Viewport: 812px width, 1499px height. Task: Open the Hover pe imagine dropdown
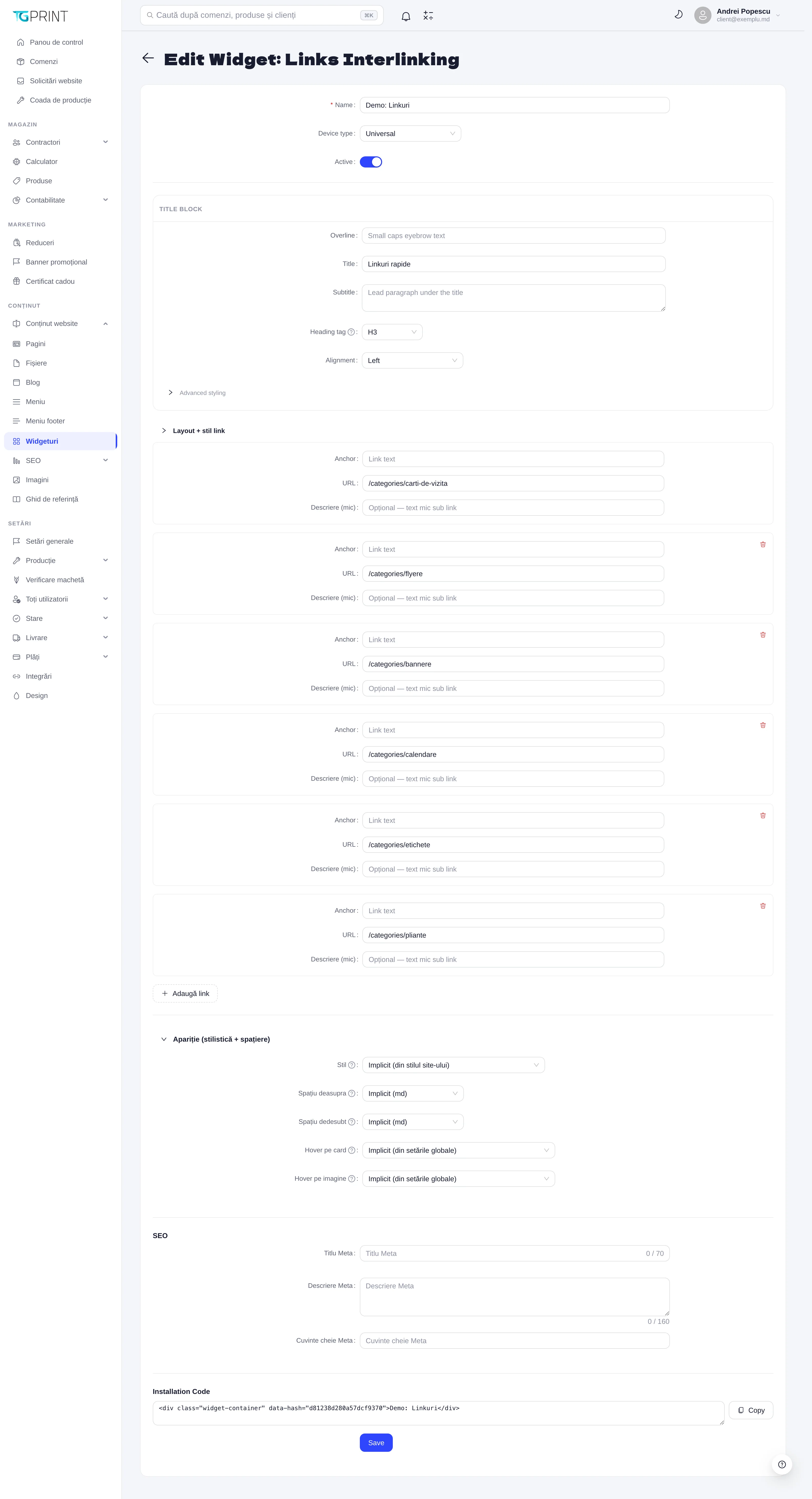(x=458, y=1179)
